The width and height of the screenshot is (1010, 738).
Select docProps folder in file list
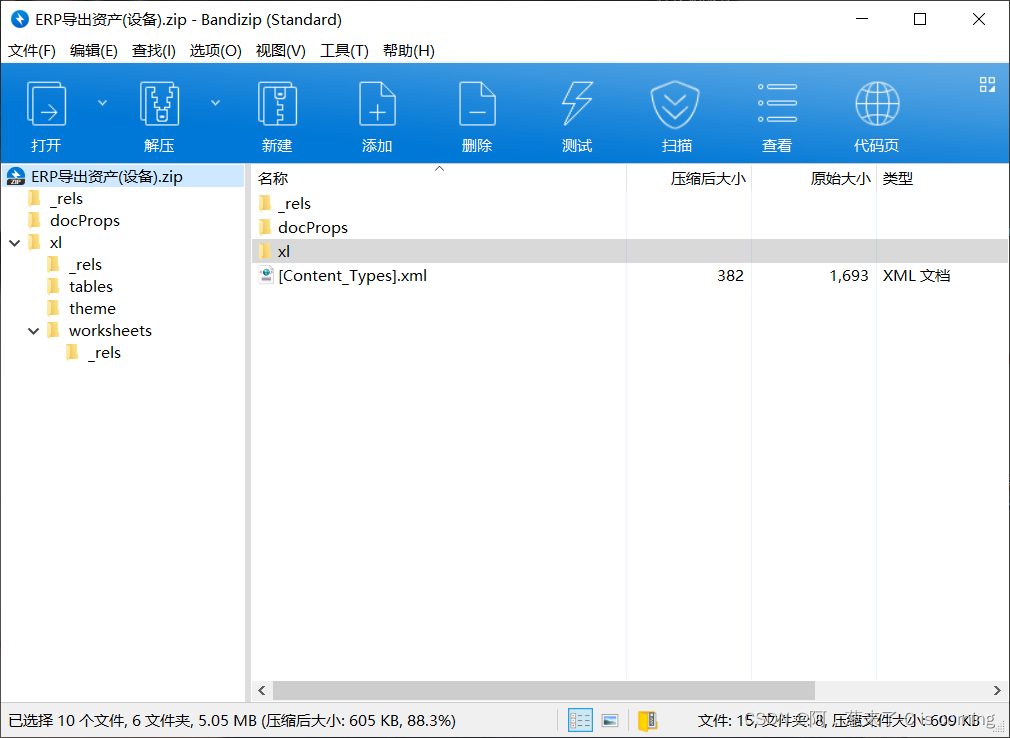(313, 227)
